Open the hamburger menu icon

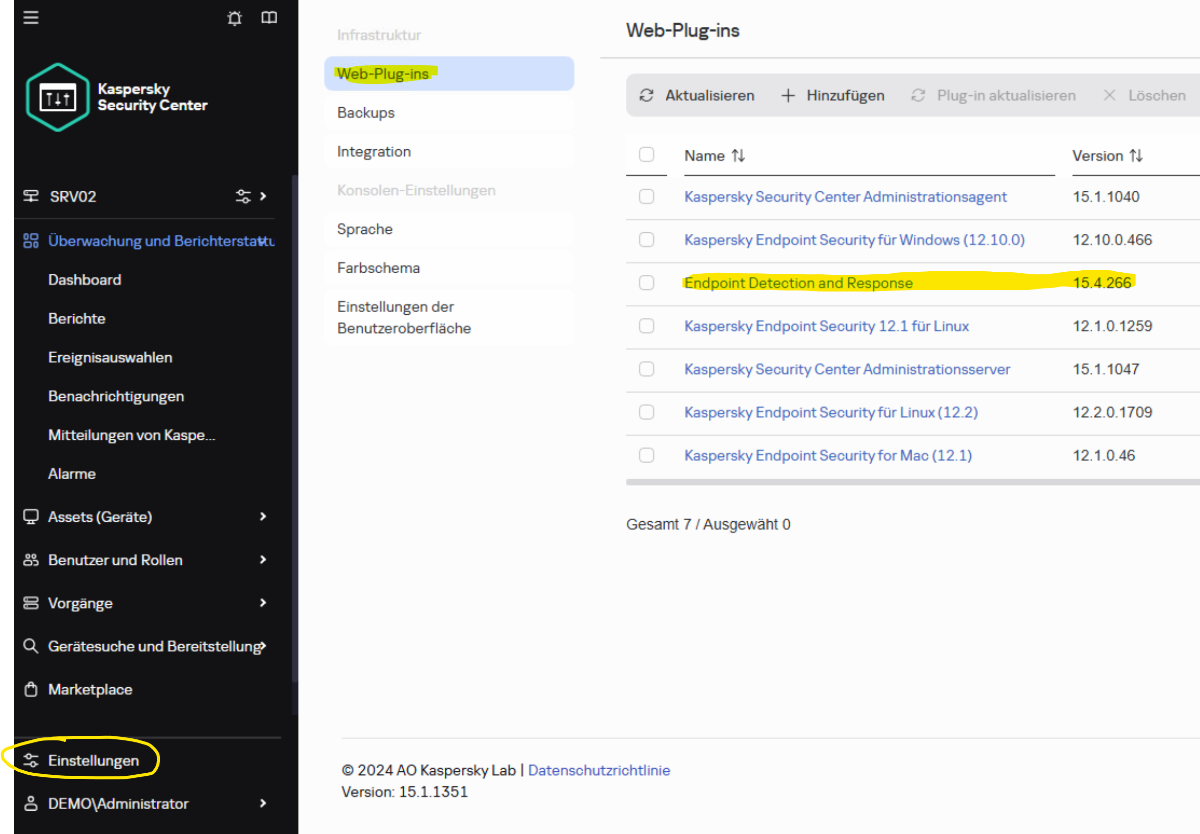[31, 18]
